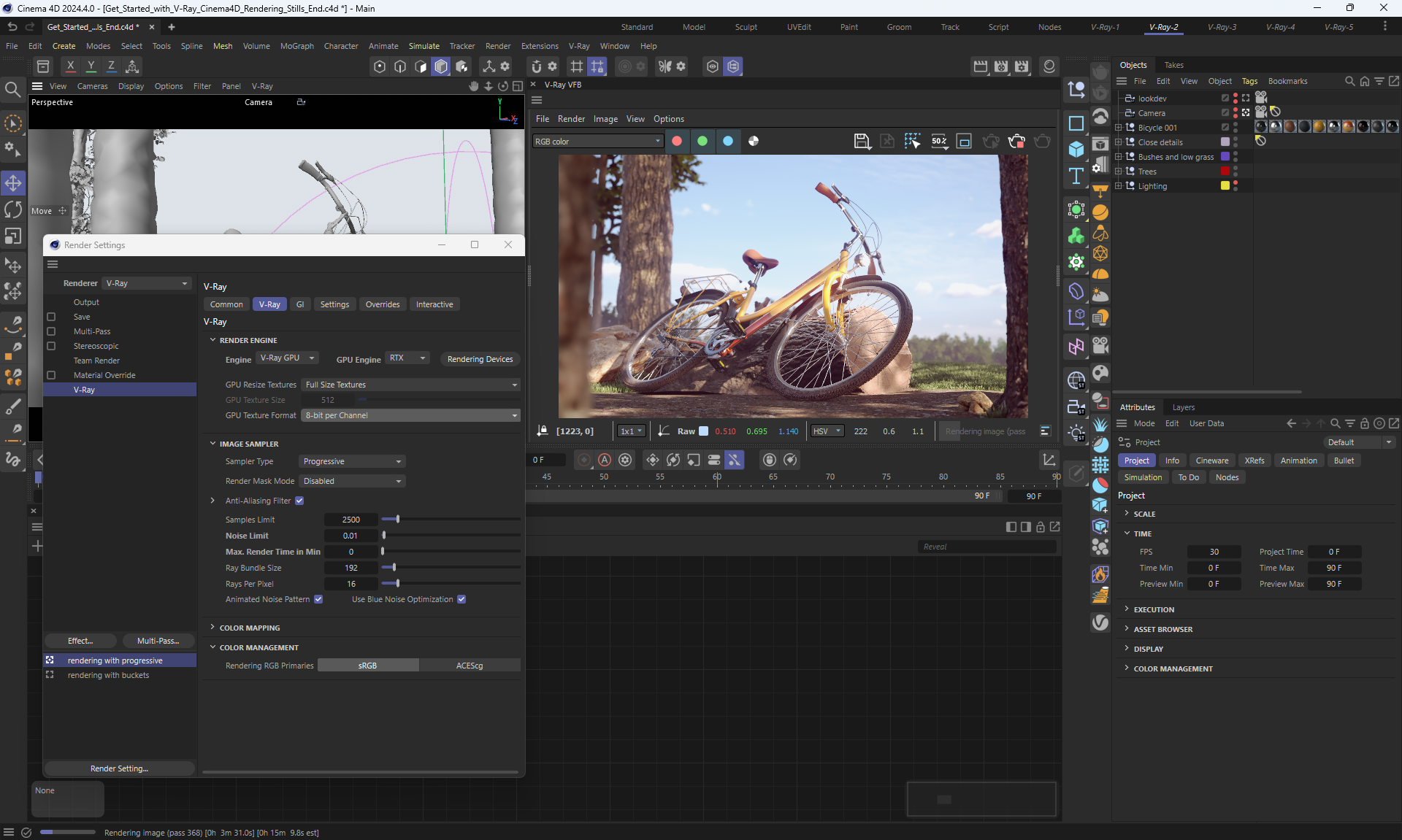
Task: Select ACEScg rendering primaries
Action: [x=470, y=666]
